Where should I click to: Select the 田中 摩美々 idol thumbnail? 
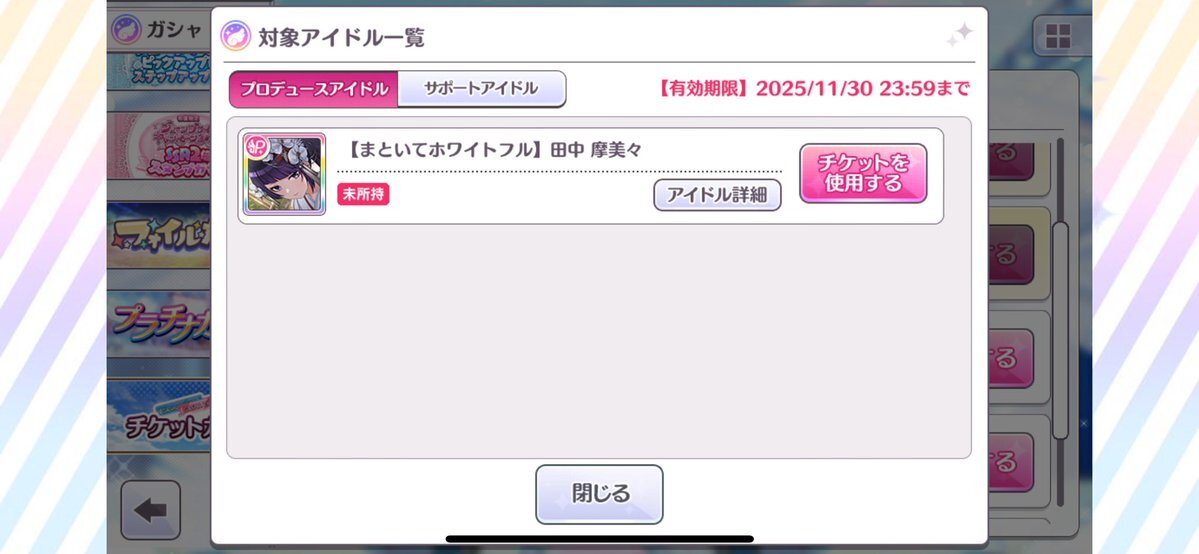point(284,174)
